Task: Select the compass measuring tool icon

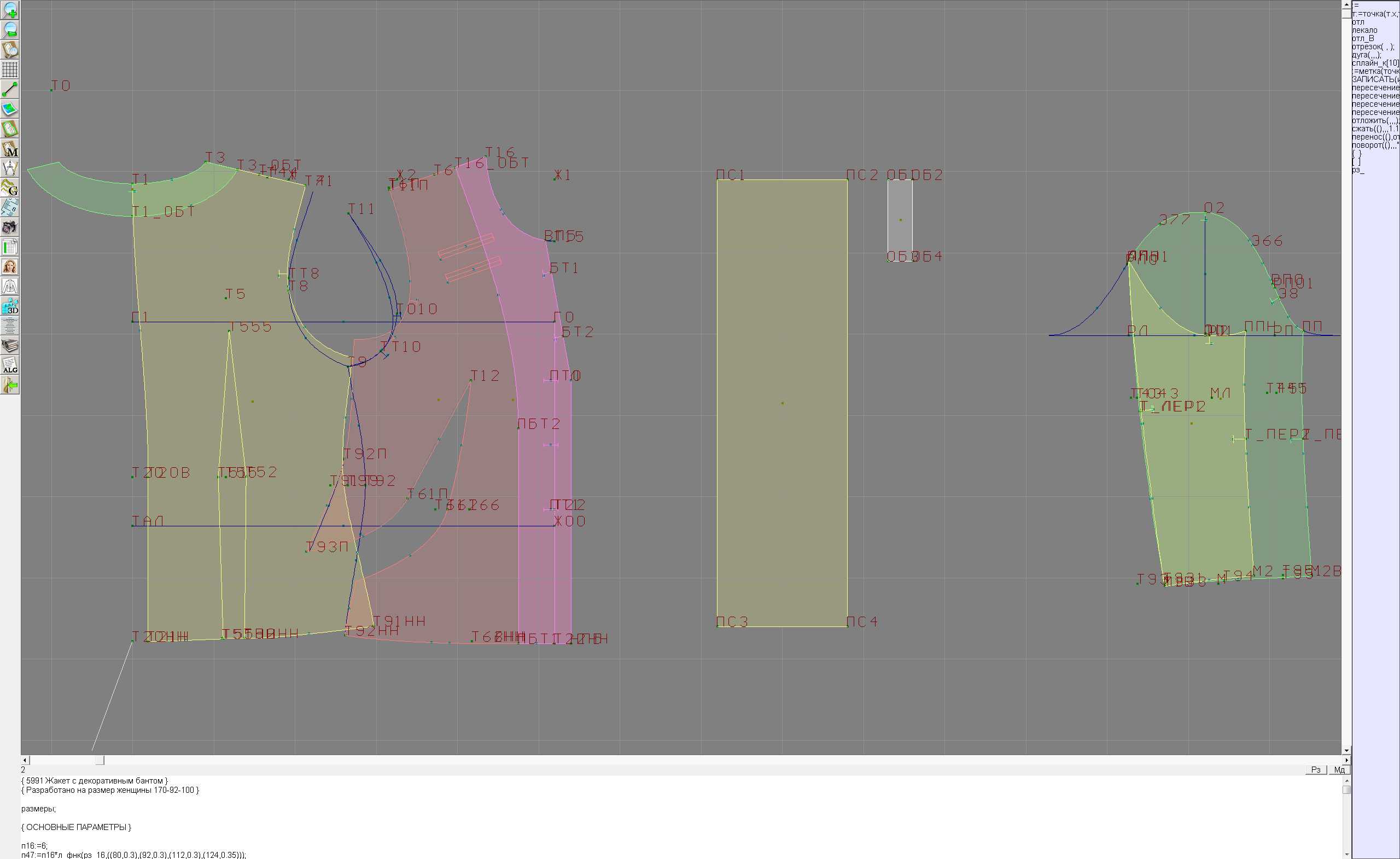Action: tap(10, 169)
